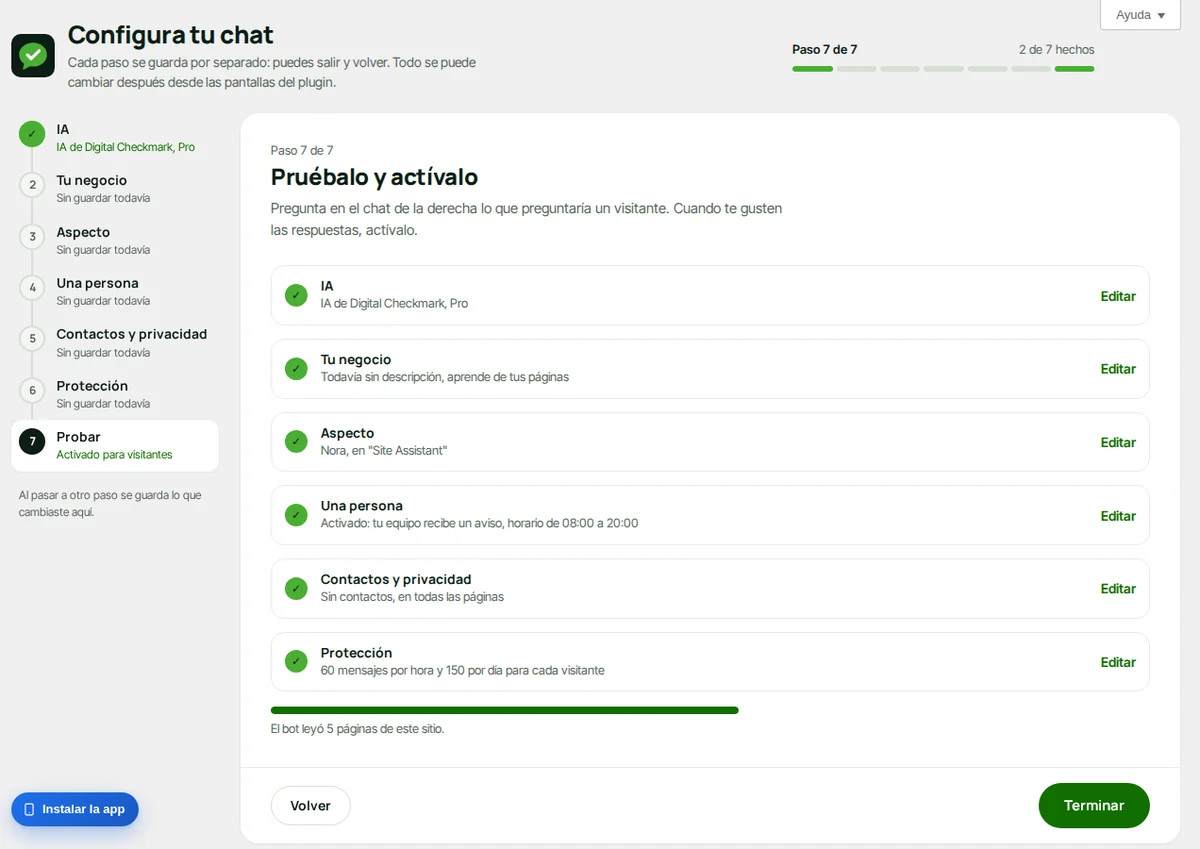
Task: Click the green chat checkmark app logo
Action: coord(33,55)
